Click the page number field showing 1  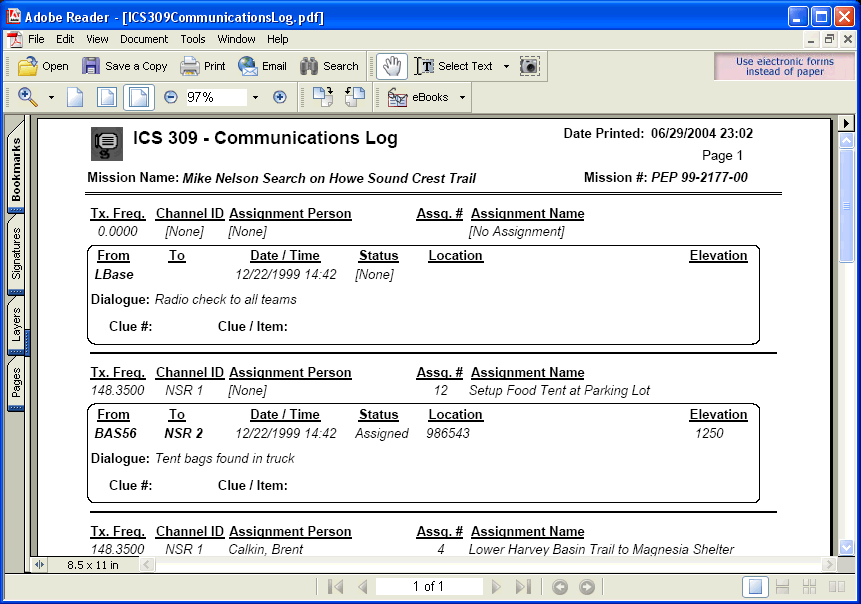click(x=428, y=587)
